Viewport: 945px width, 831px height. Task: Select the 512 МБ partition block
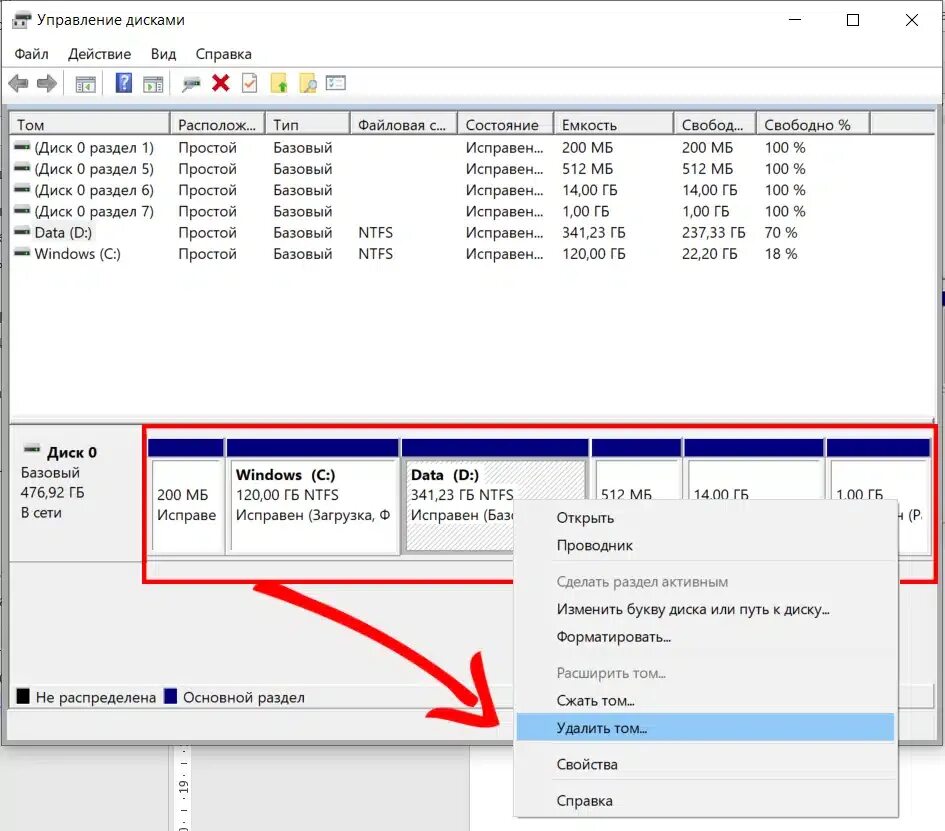click(x=636, y=470)
